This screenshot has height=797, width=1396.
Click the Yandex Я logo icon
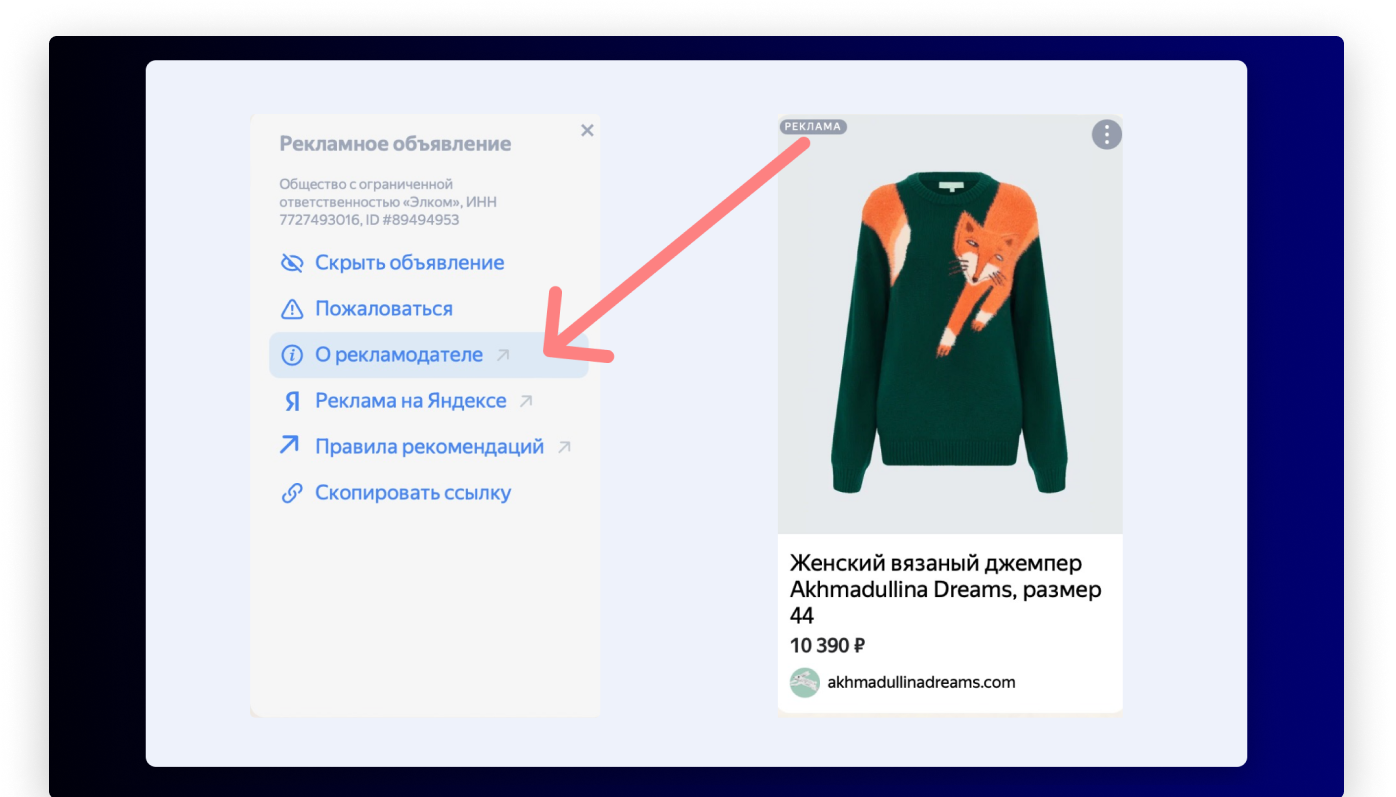[x=290, y=400]
